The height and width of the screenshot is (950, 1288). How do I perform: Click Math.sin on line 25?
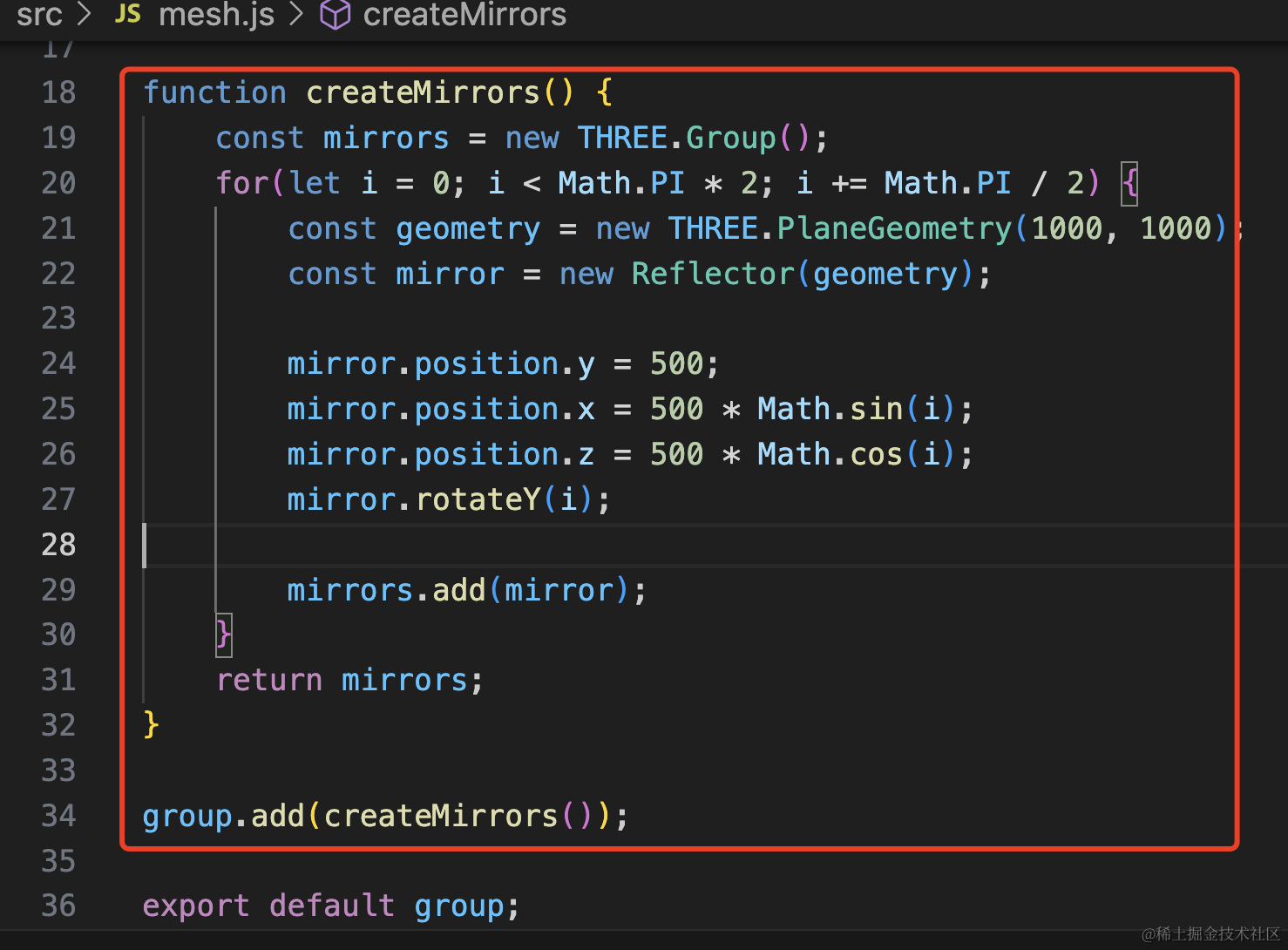[830, 410]
